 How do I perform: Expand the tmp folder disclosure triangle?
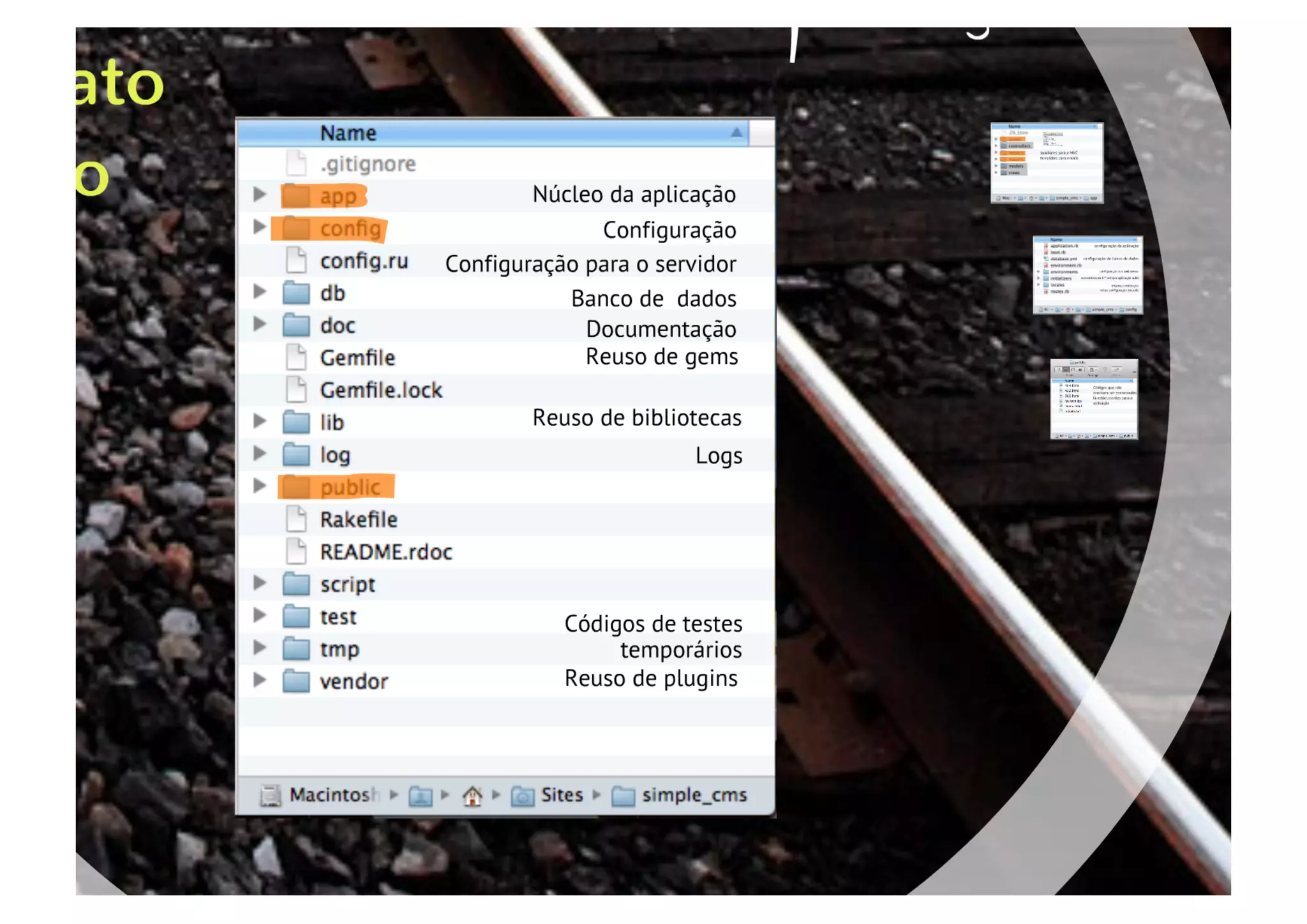259,648
